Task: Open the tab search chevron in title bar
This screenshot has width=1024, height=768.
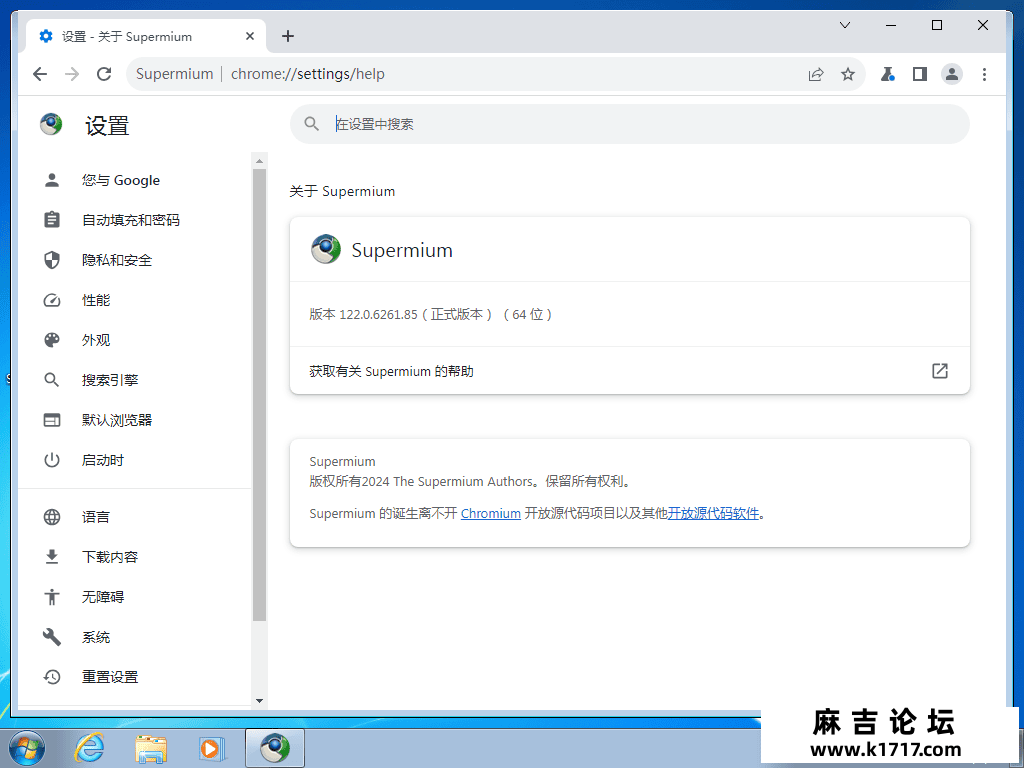Action: coord(844,25)
